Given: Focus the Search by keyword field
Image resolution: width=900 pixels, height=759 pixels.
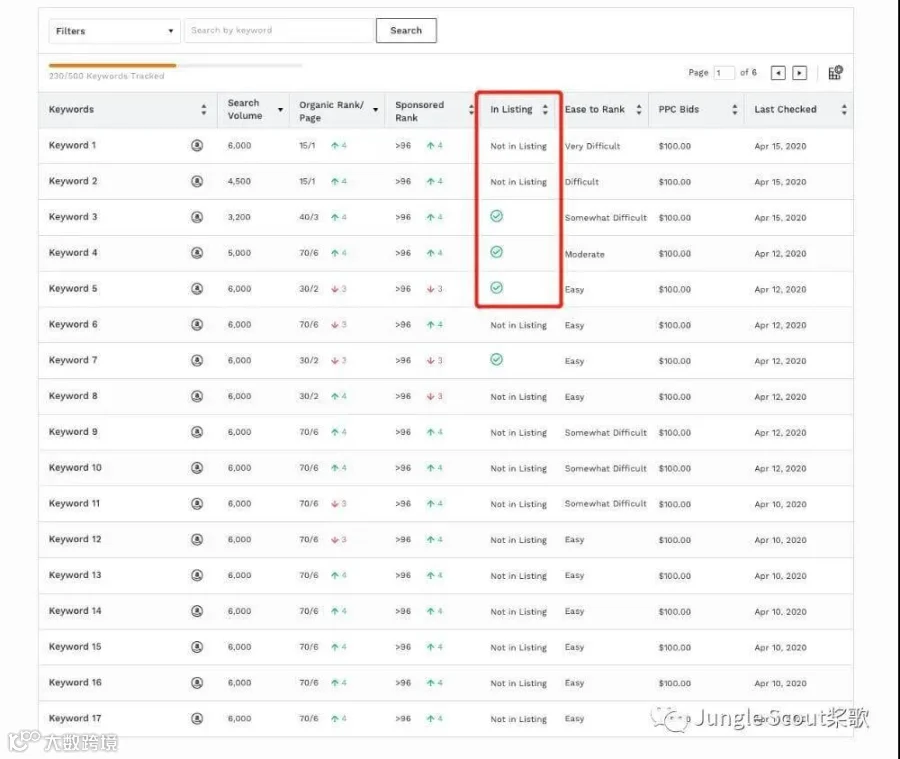Looking at the screenshot, I should point(280,30).
